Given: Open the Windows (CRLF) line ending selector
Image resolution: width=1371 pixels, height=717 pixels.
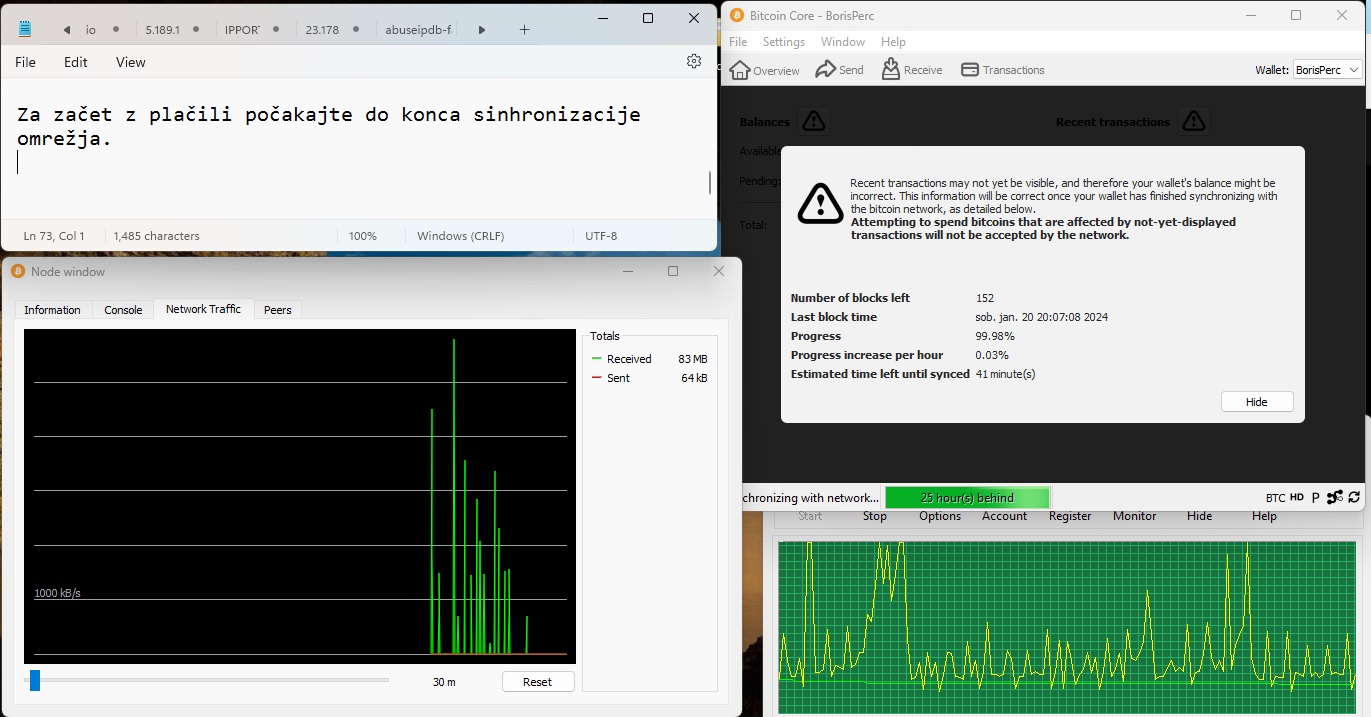Looking at the screenshot, I should pos(460,236).
